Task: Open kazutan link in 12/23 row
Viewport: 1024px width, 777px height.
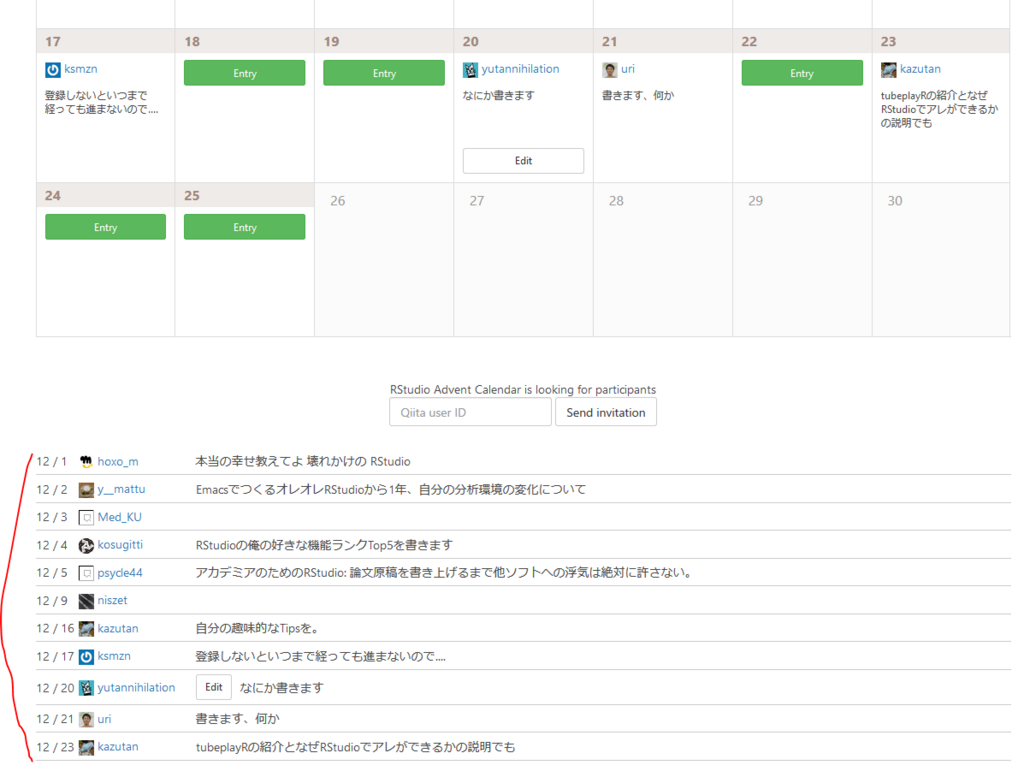Action: point(118,746)
